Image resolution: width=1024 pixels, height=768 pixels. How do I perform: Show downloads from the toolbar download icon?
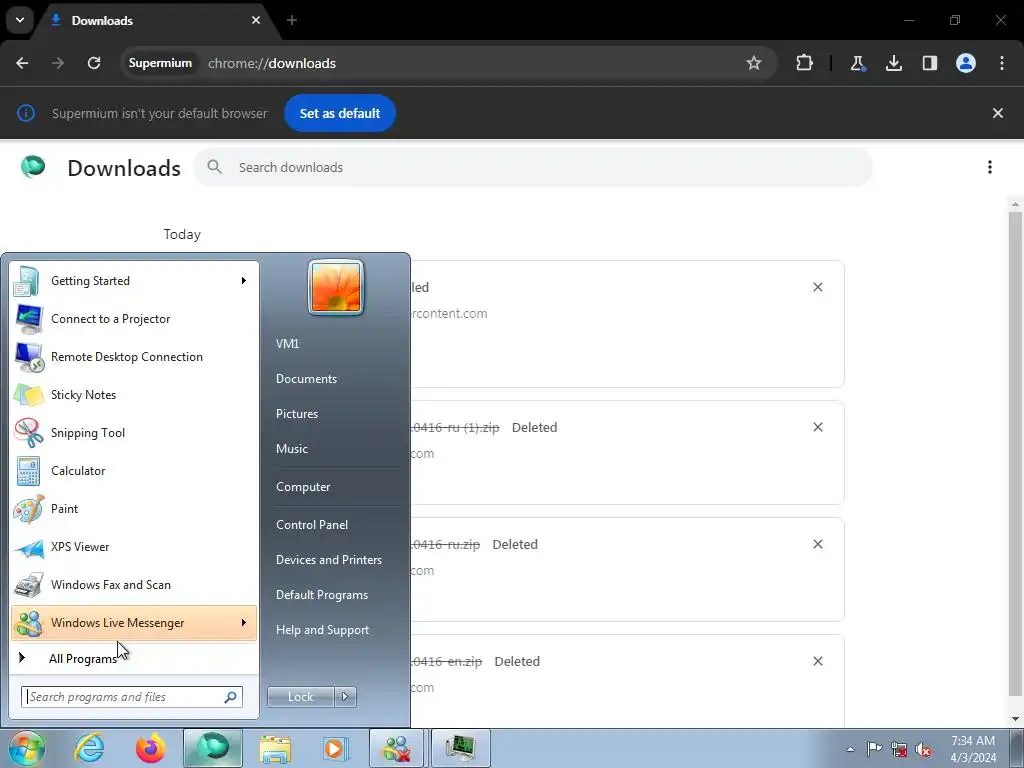[x=893, y=63]
